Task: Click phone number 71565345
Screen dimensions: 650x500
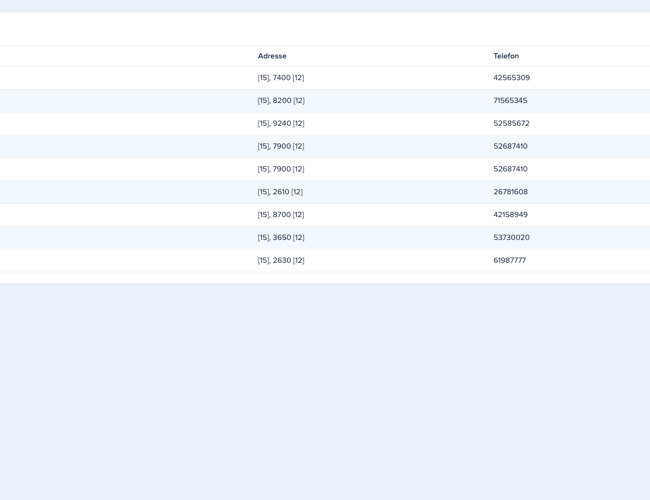Action: (510, 101)
